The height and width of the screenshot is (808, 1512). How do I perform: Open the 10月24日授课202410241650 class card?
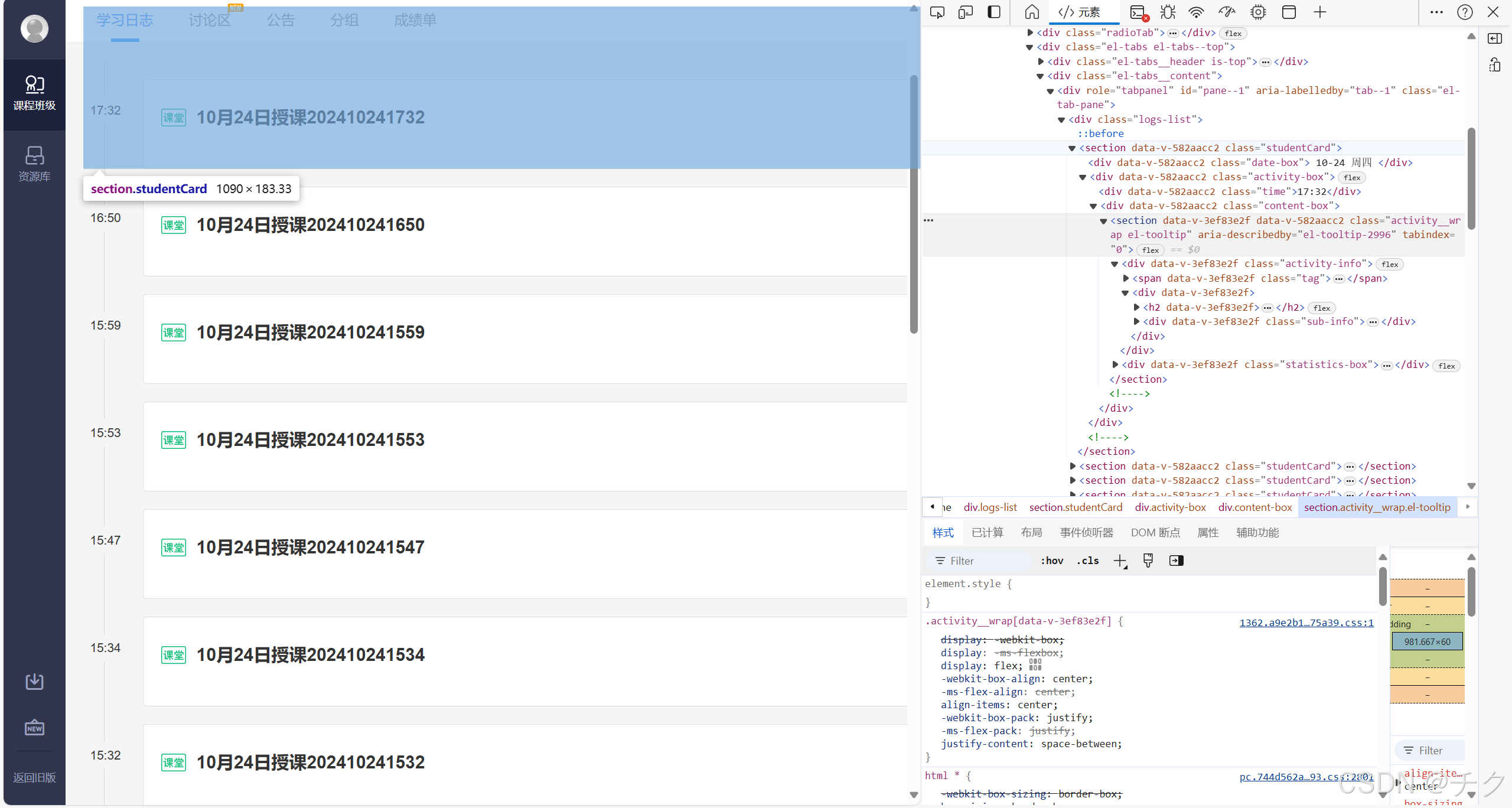(x=310, y=225)
